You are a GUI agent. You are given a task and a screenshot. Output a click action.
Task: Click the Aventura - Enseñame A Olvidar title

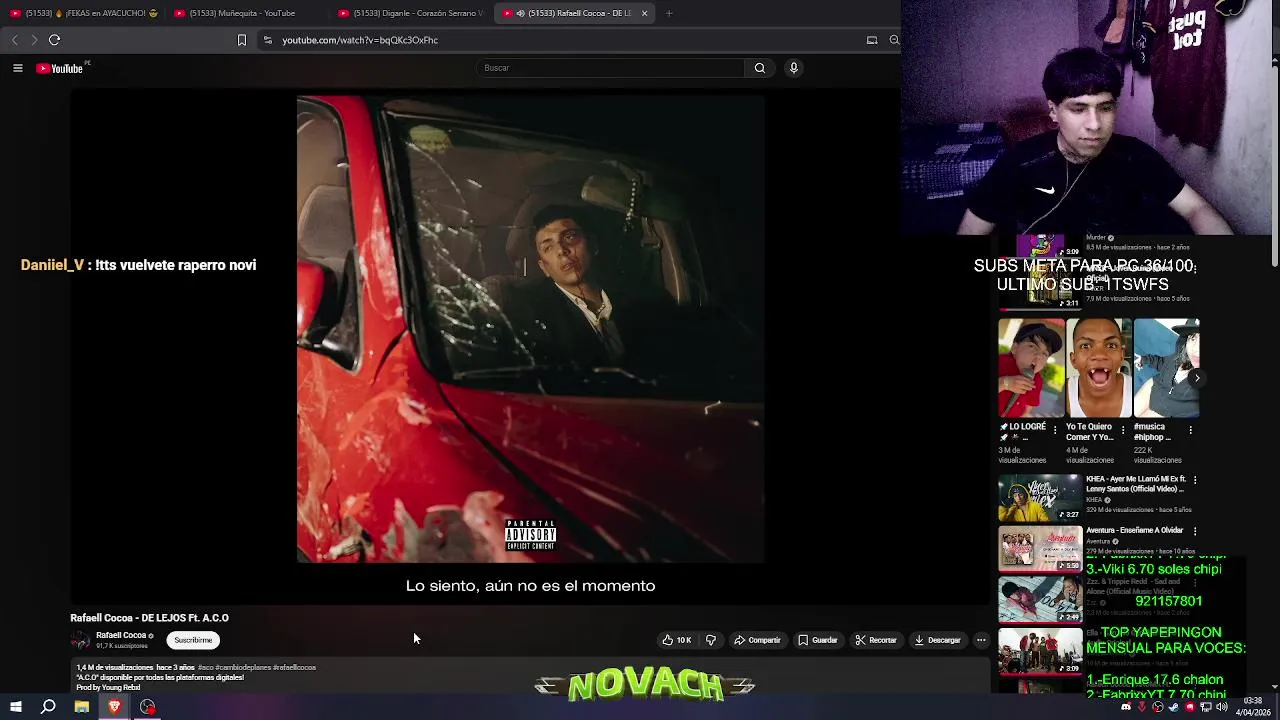pos(1135,530)
